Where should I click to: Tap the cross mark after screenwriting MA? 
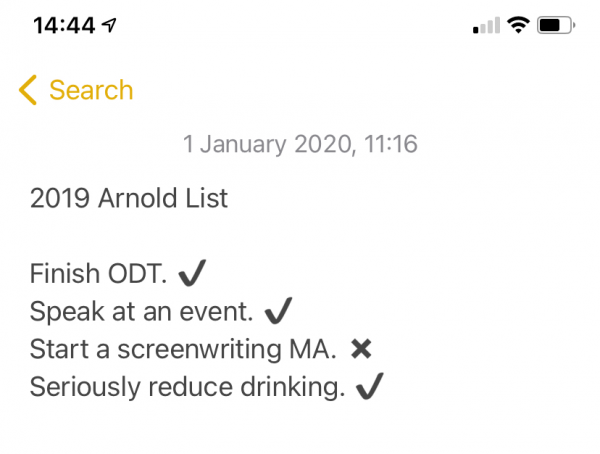pyautogui.click(x=361, y=349)
